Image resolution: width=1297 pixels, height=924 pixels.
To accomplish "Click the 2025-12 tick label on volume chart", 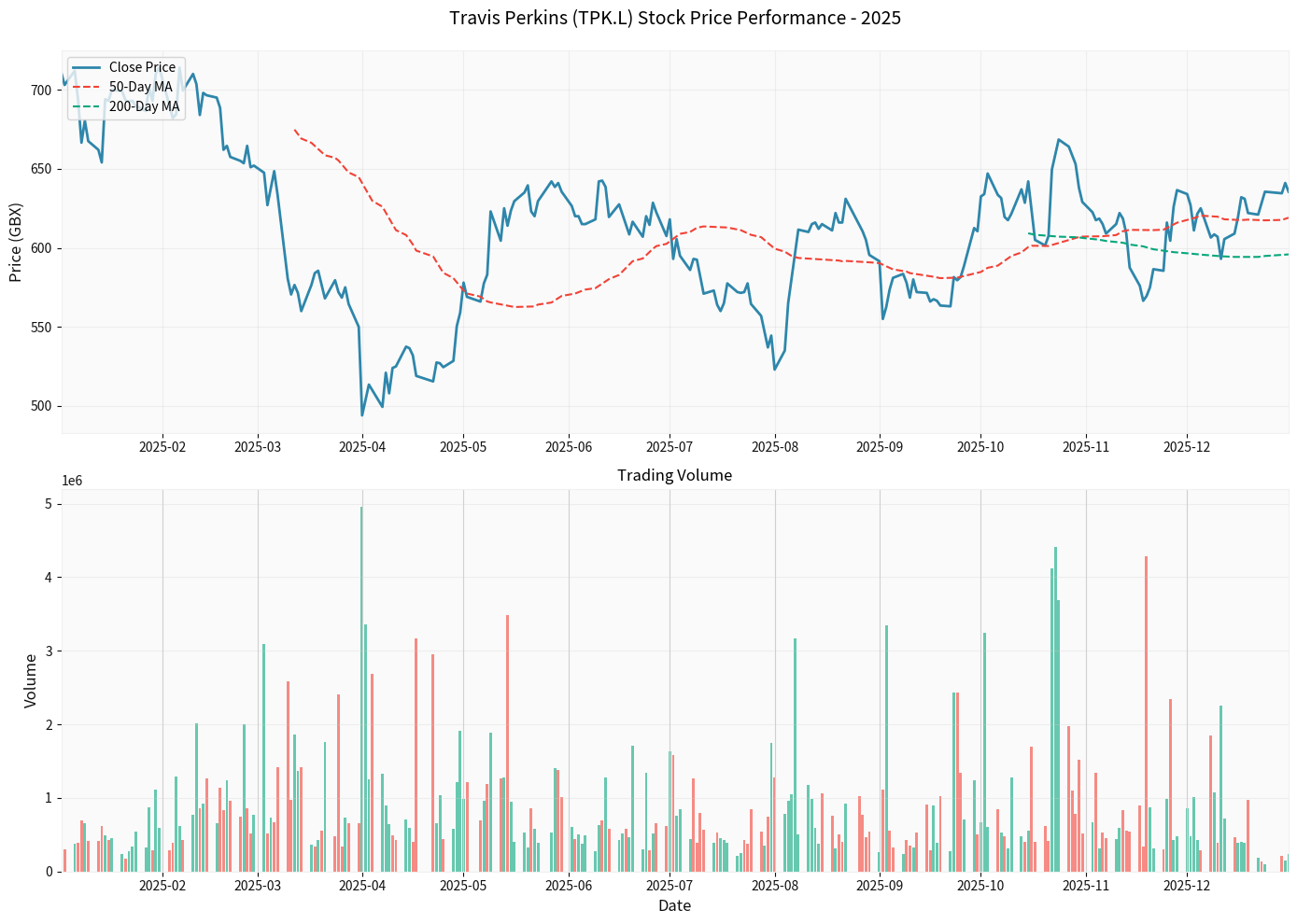I will [x=1187, y=885].
